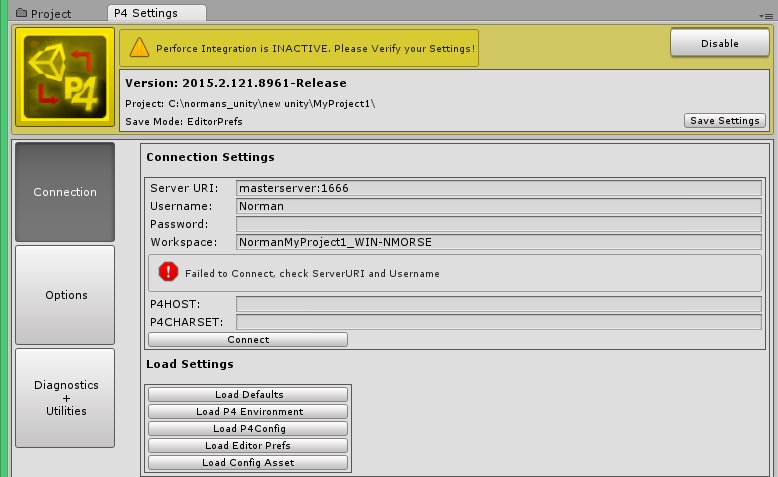
Task: Open the Connection settings section
Action: tap(65, 192)
